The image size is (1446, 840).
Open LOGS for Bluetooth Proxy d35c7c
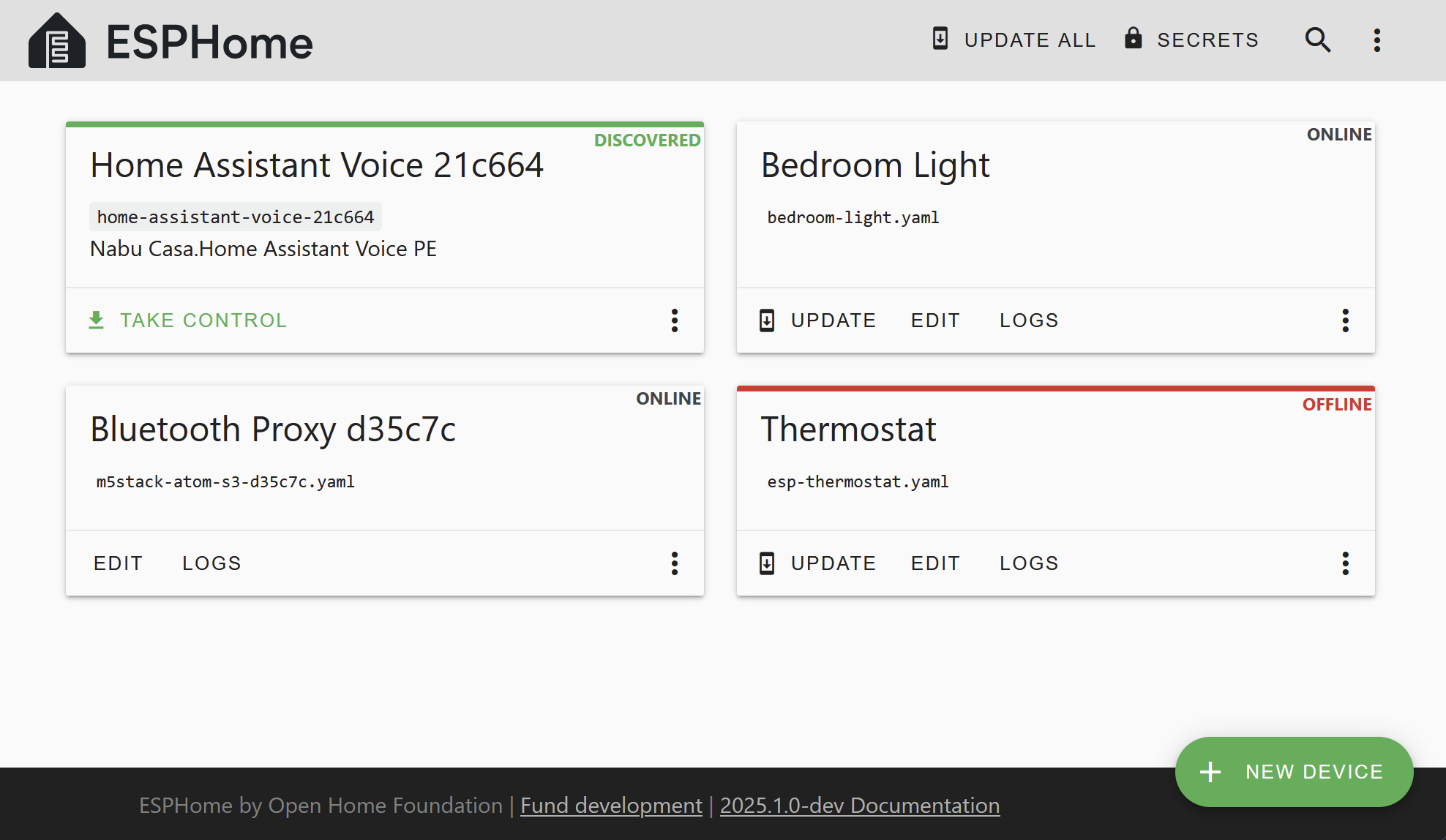(x=211, y=562)
